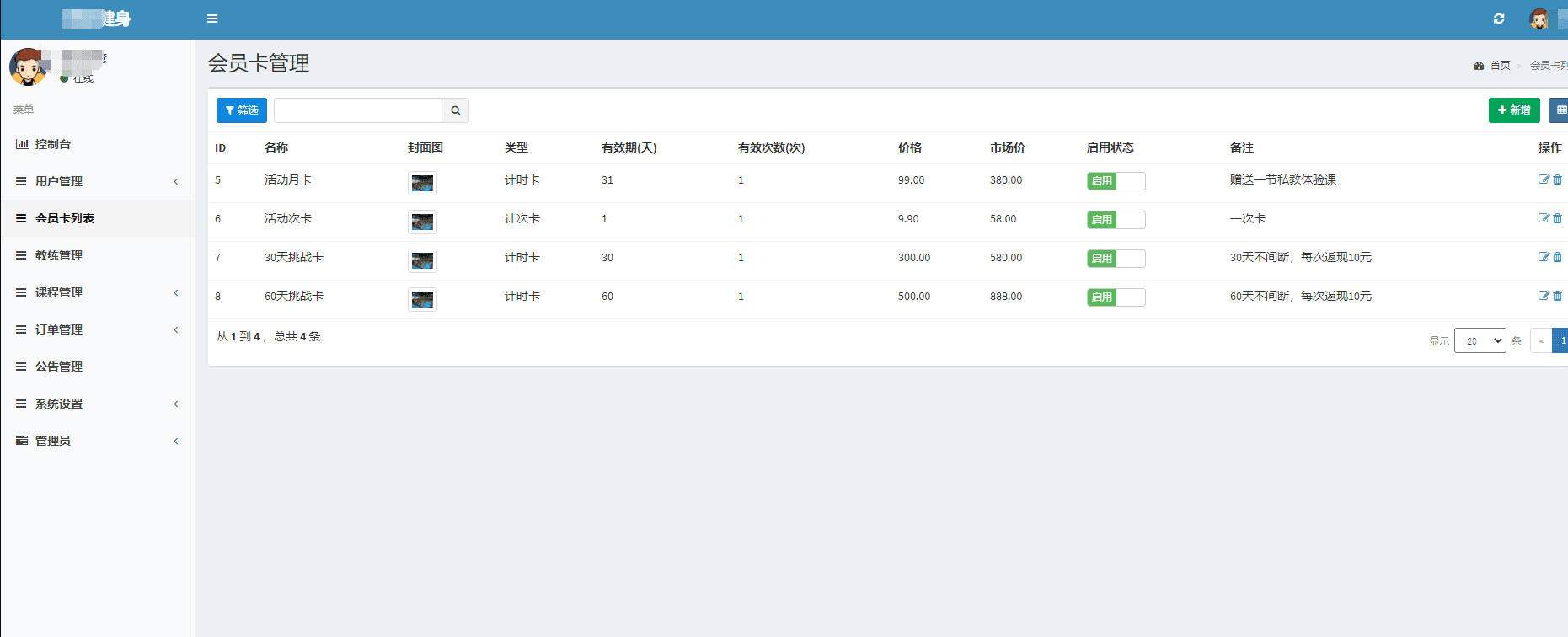Click the sidebar profile avatar image
This screenshot has height=637, width=1568.
[28, 67]
